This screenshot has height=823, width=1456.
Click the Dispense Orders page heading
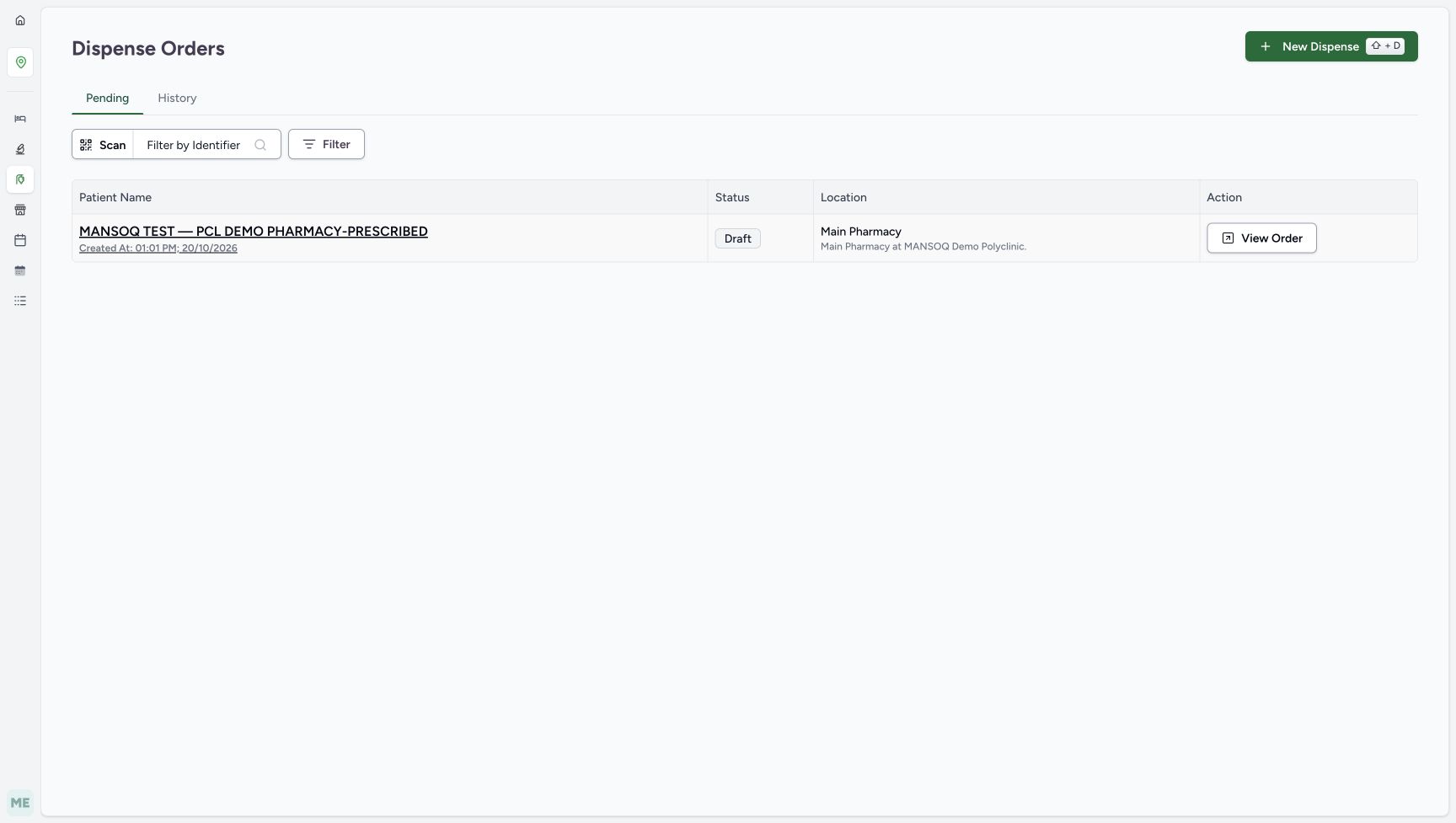(148, 49)
